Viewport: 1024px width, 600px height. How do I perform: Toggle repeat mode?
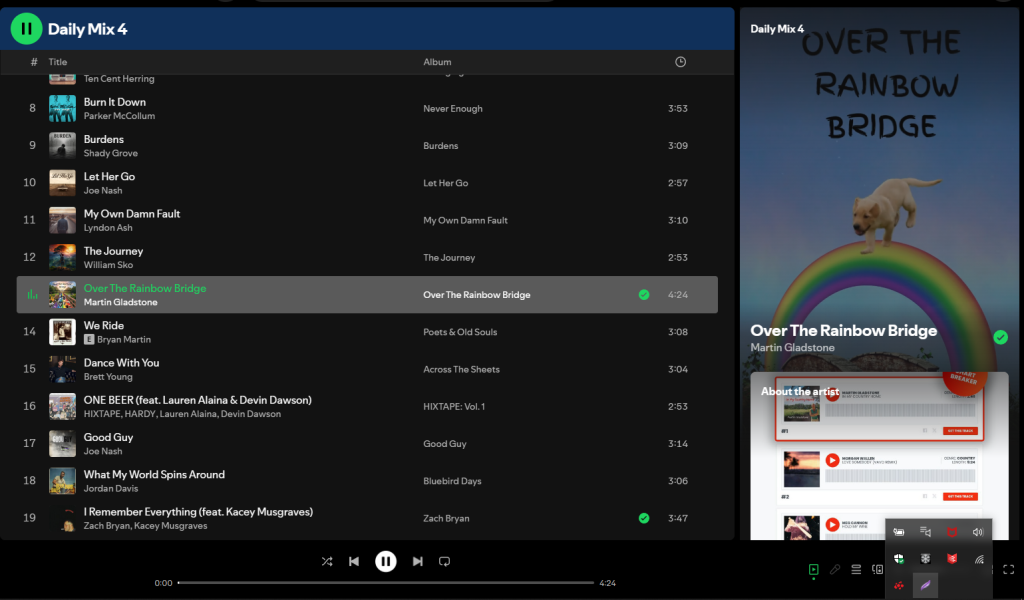[444, 561]
